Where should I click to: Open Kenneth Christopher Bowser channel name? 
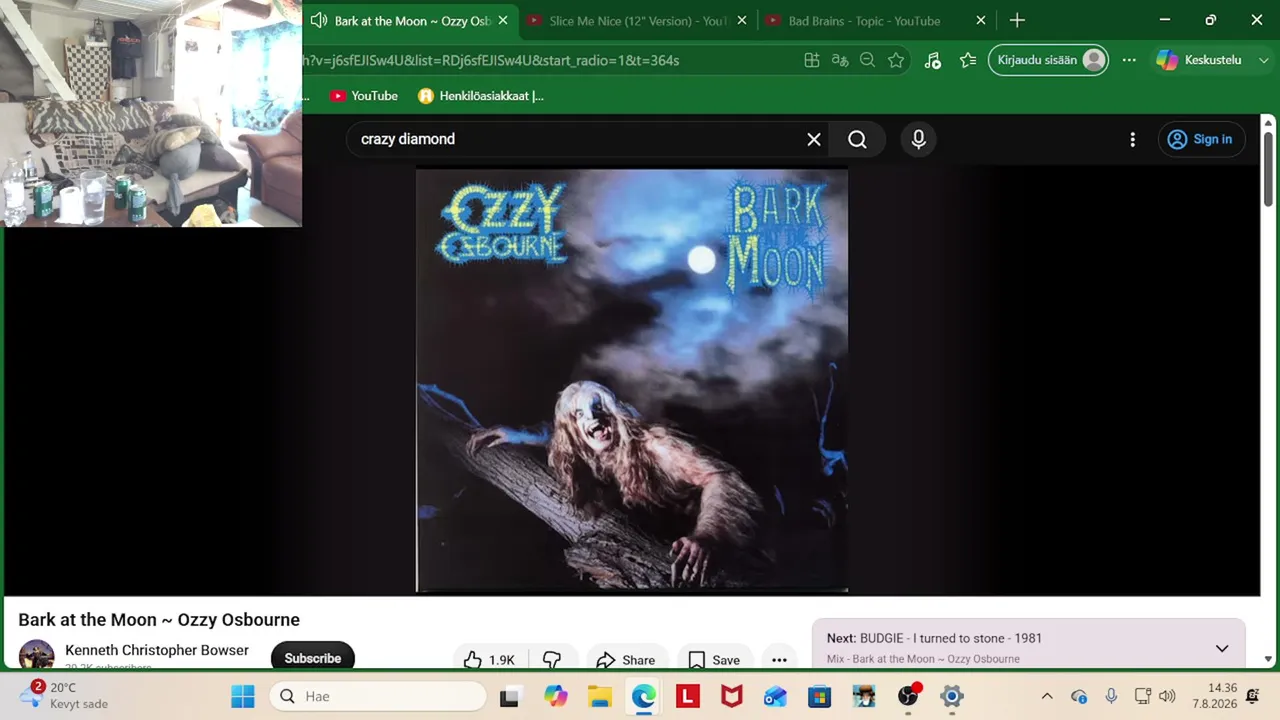pyautogui.click(x=157, y=650)
